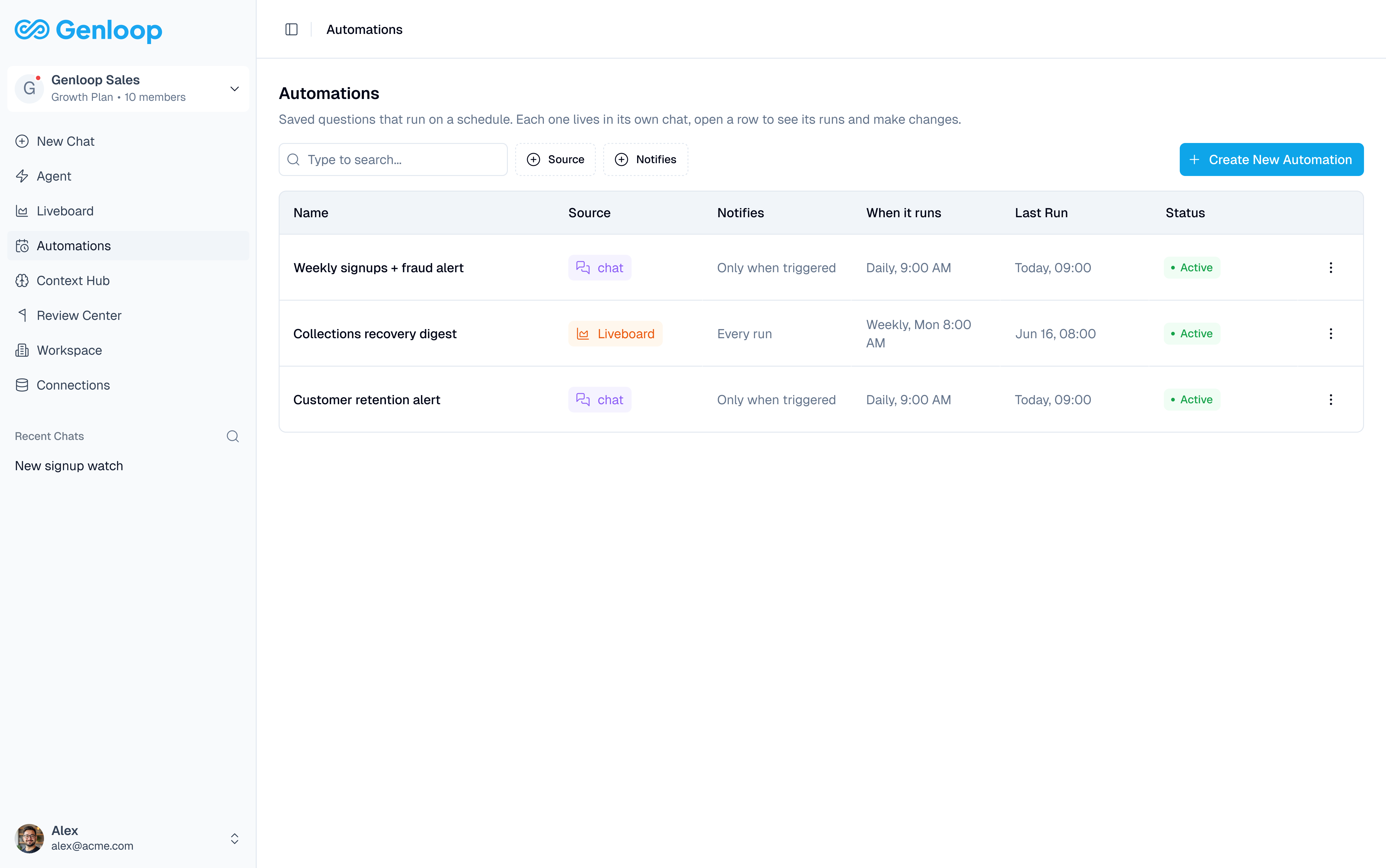Open more options for Collections recovery digest

[1330, 334]
